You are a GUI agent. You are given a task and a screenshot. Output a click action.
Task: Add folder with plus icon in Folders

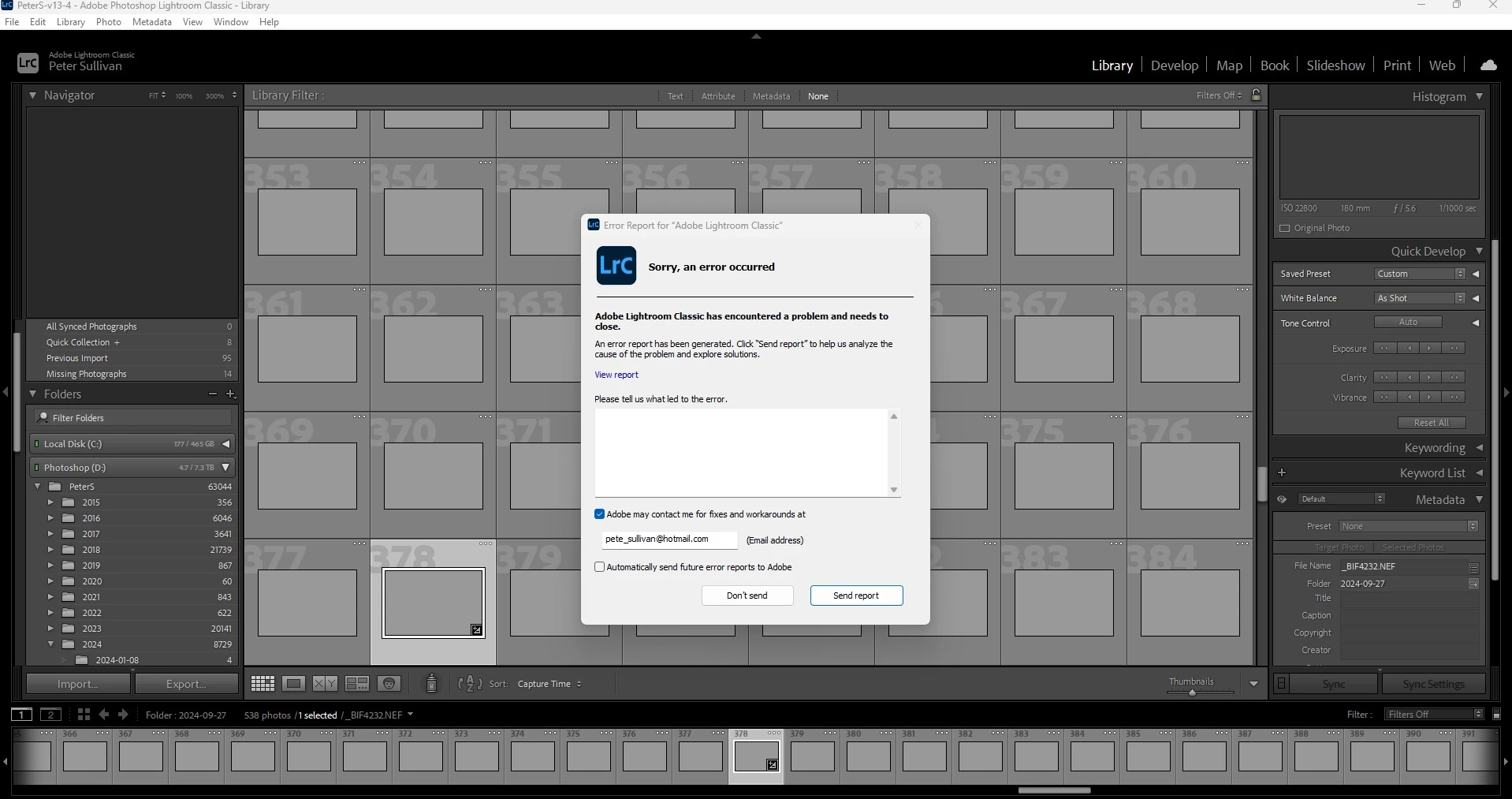coord(231,394)
